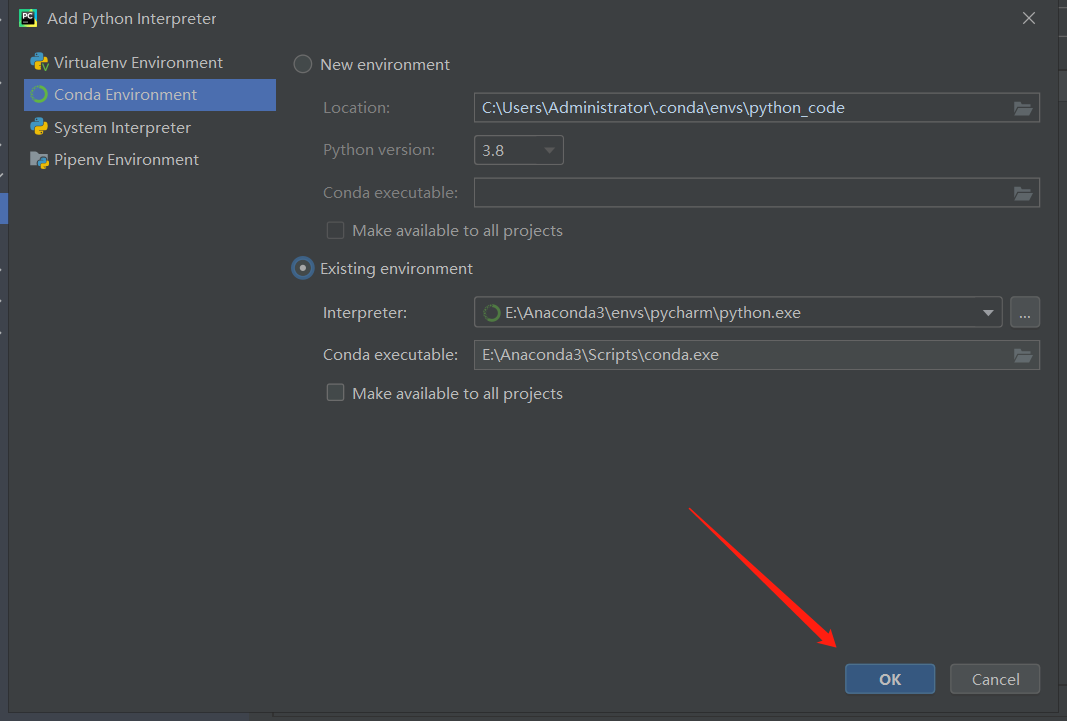Click the System Interpreter Python icon

(39, 127)
